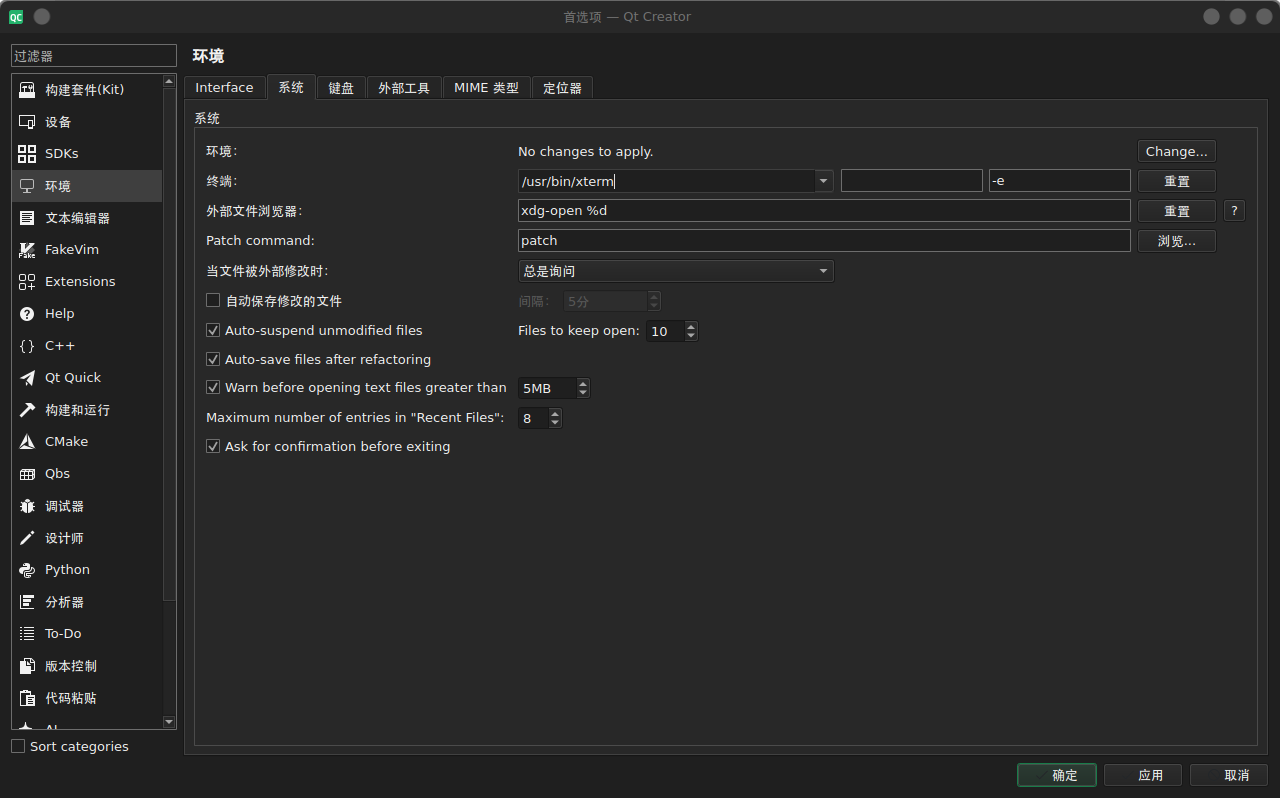Toggle Auto-suspend unmodified files checkbox
Screen dimensions: 1280x798
point(213,330)
